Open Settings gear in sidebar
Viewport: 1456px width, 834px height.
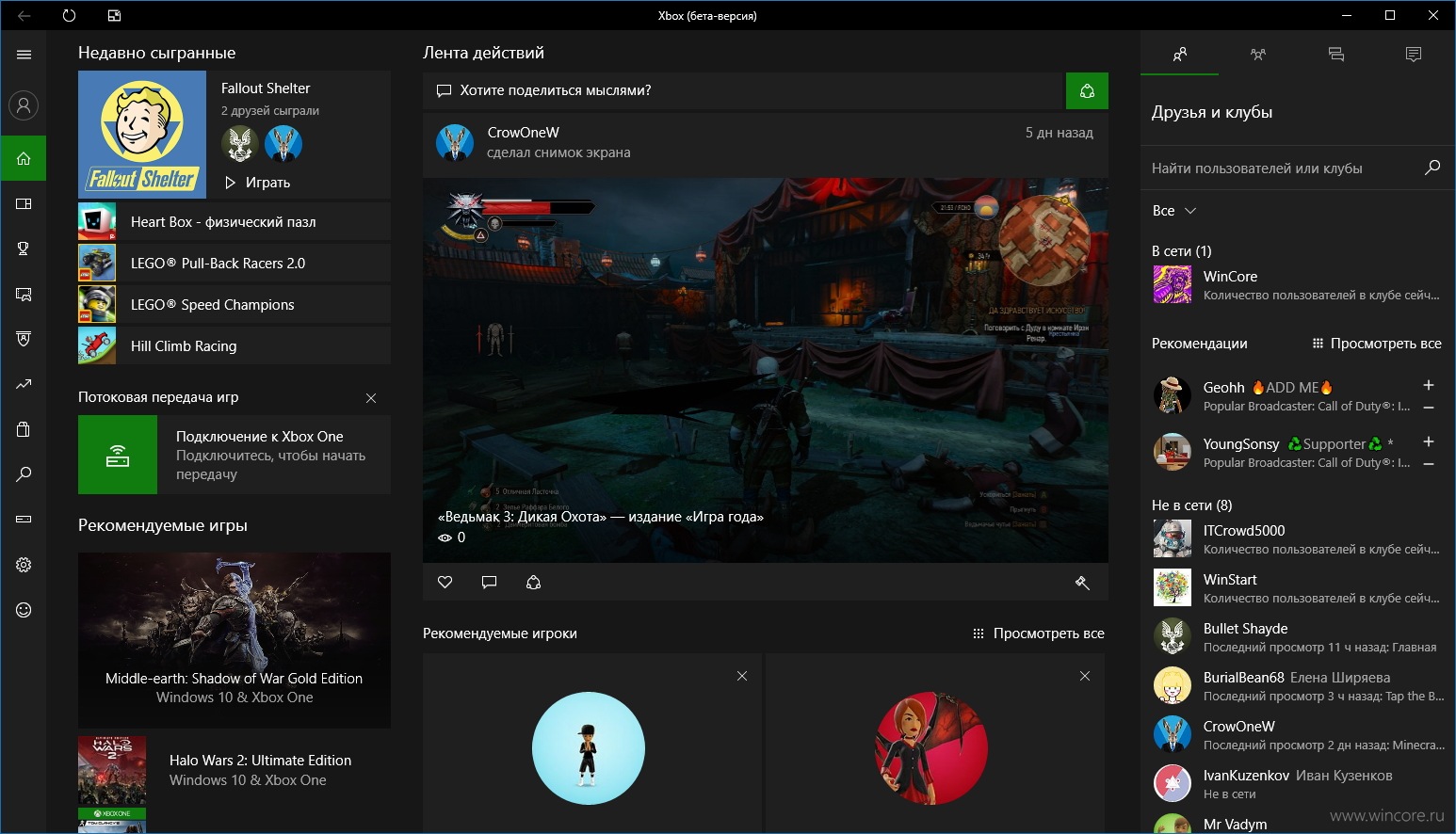24,565
